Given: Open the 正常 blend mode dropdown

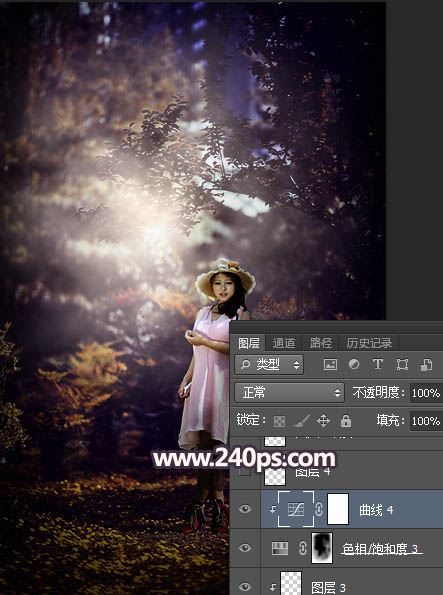Looking at the screenshot, I should click(x=289, y=392).
